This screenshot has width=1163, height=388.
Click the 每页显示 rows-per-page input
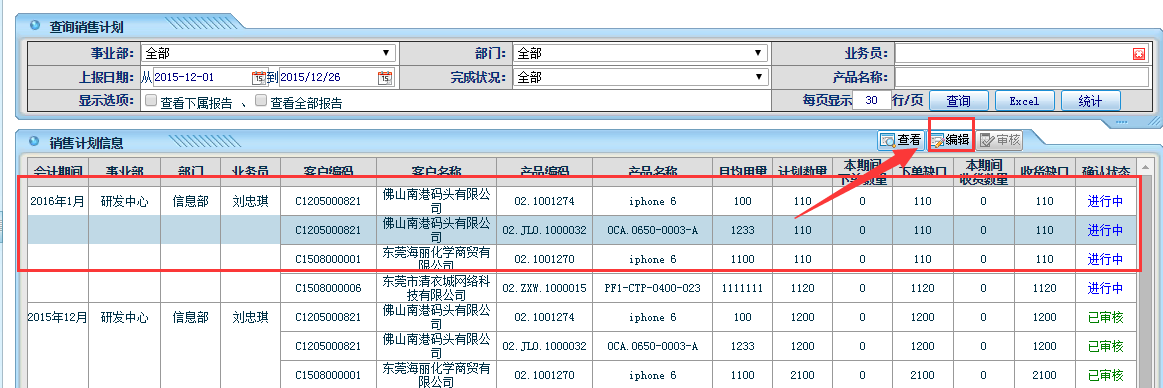click(872, 101)
